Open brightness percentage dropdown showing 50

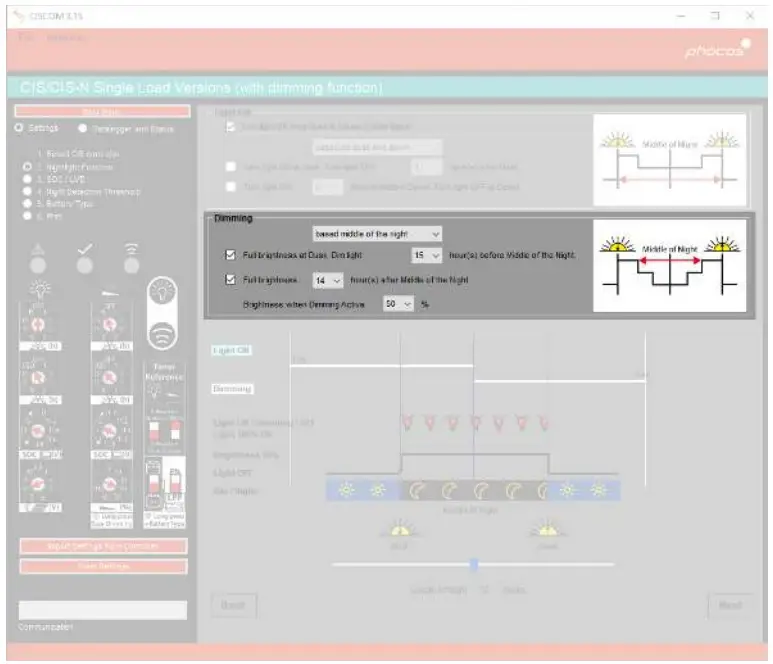(398, 304)
